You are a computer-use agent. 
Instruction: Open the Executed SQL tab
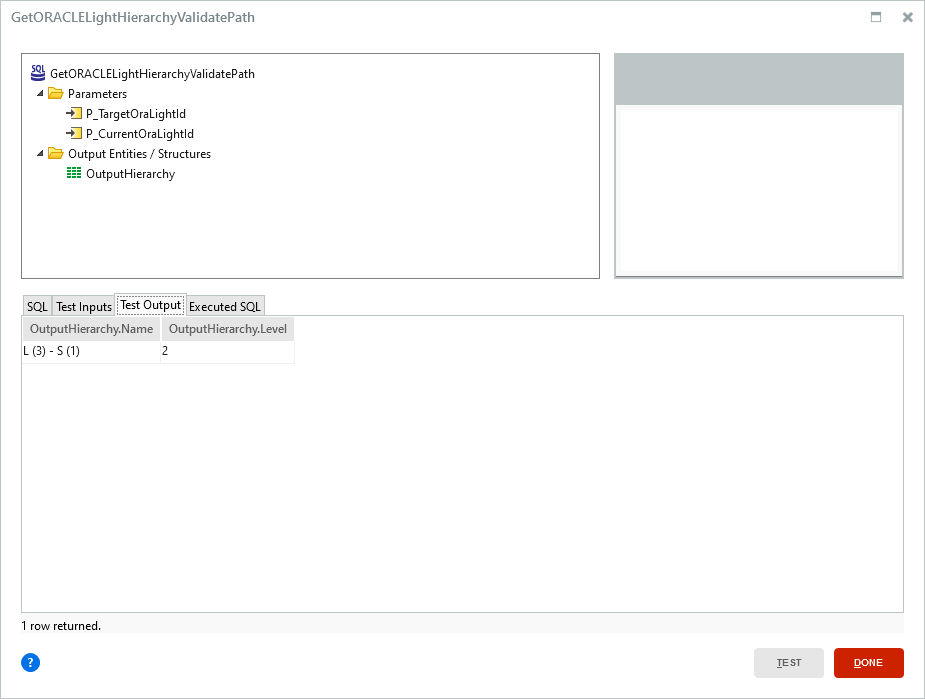point(225,306)
